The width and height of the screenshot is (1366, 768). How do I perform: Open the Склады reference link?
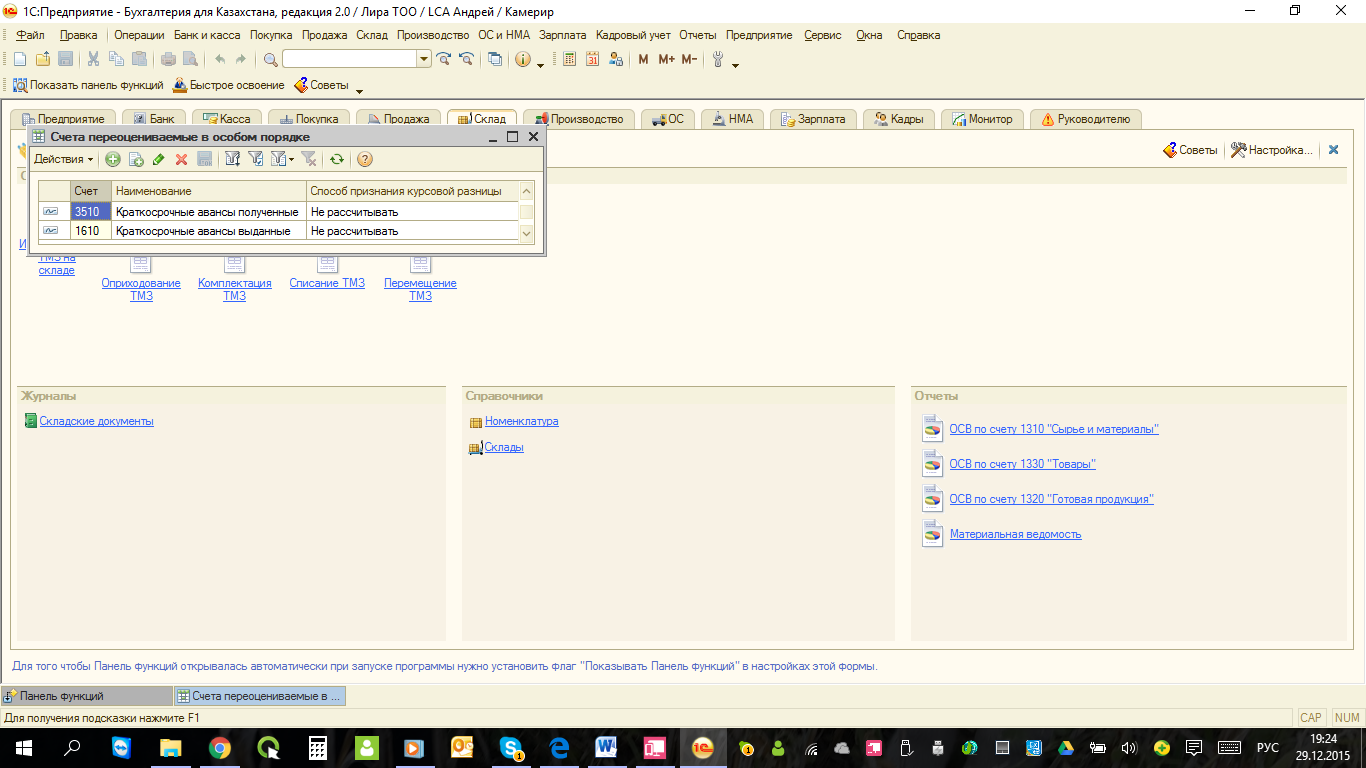(x=504, y=447)
